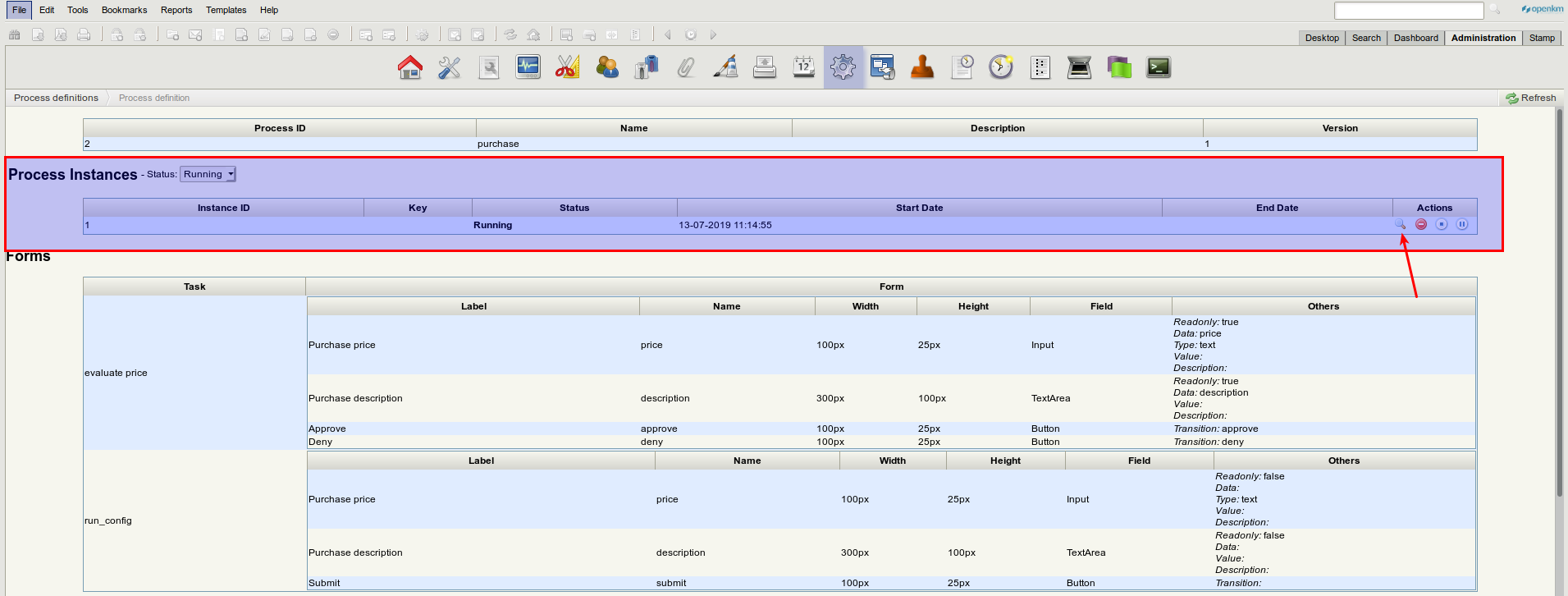Click the search input field at top
Image resolution: width=1568 pixels, height=596 pixels.
point(1408,11)
